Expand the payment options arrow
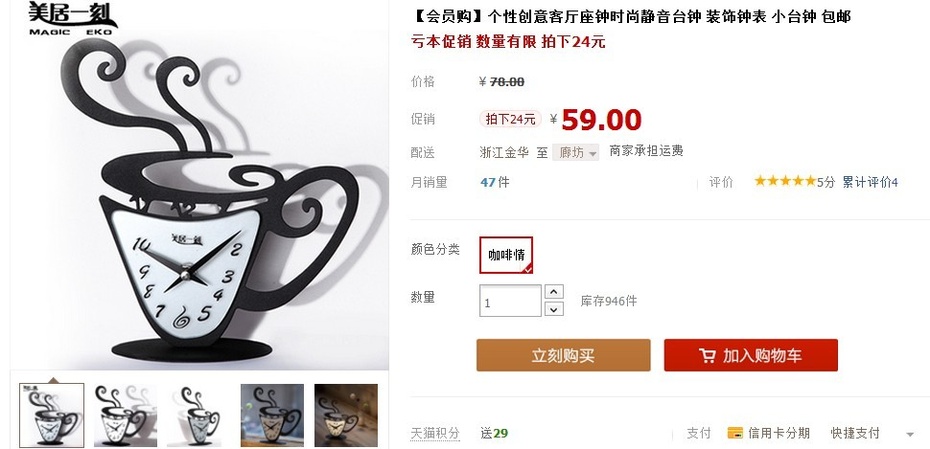The image size is (930, 449). [x=910, y=435]
